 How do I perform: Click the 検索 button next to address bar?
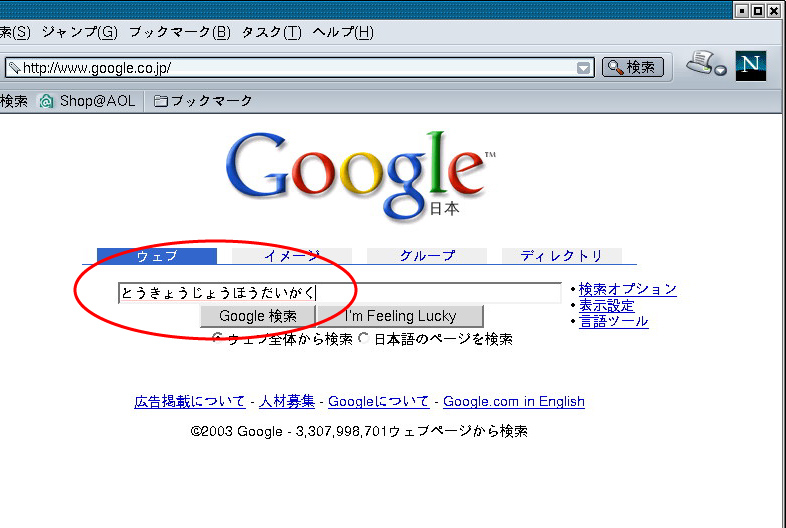633,67
